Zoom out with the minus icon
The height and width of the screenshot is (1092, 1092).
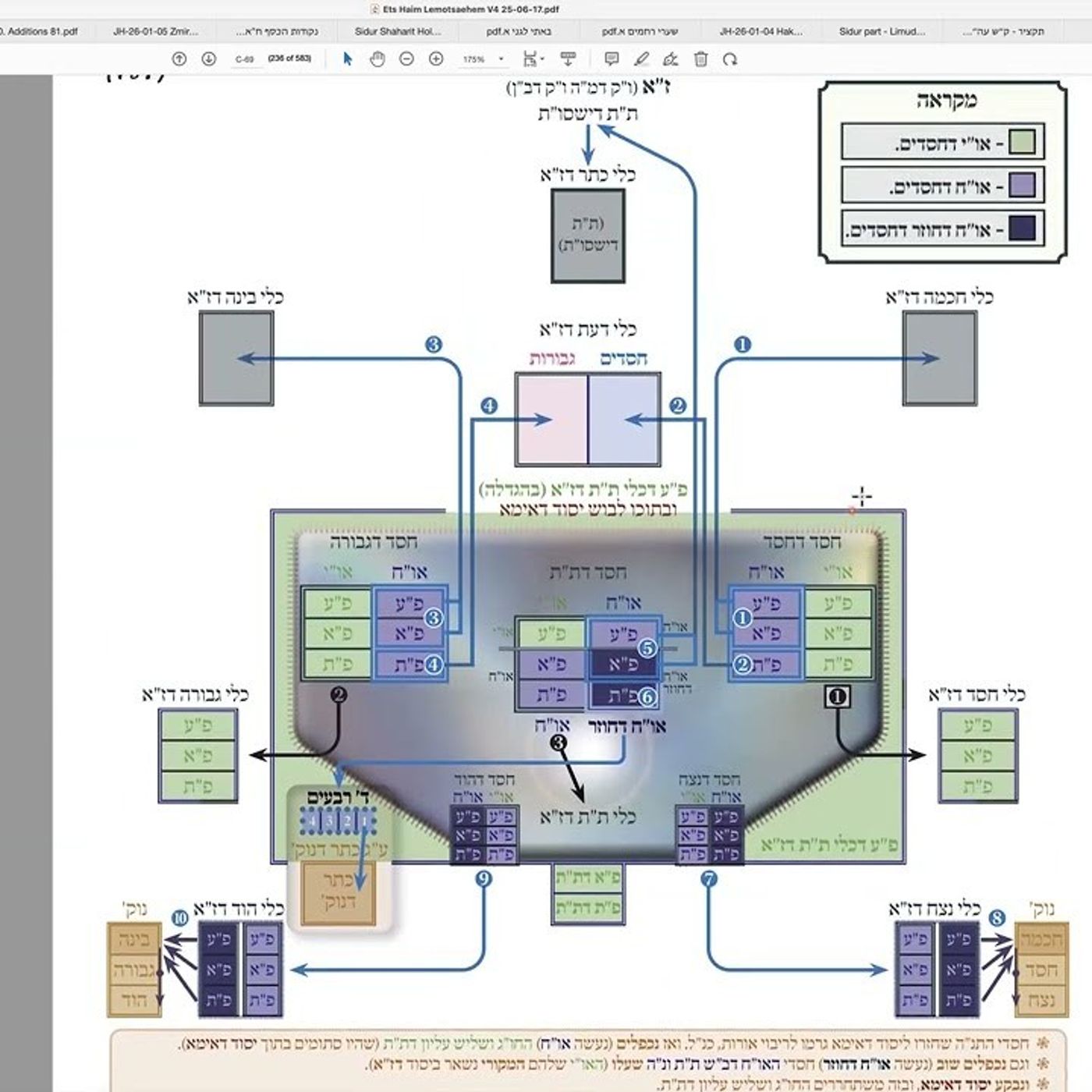pos(406,59)
